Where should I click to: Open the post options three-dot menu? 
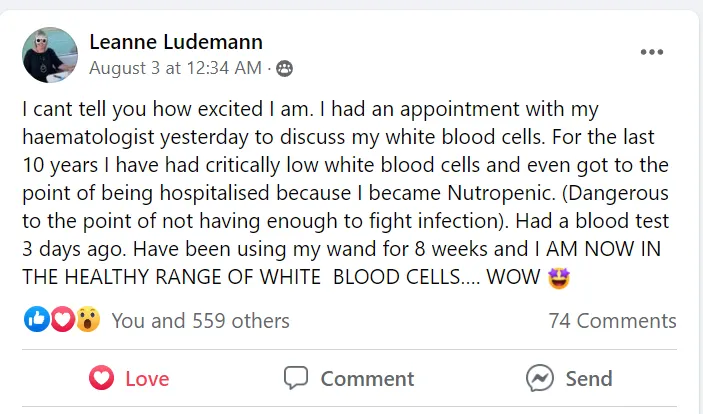point(652,52)
